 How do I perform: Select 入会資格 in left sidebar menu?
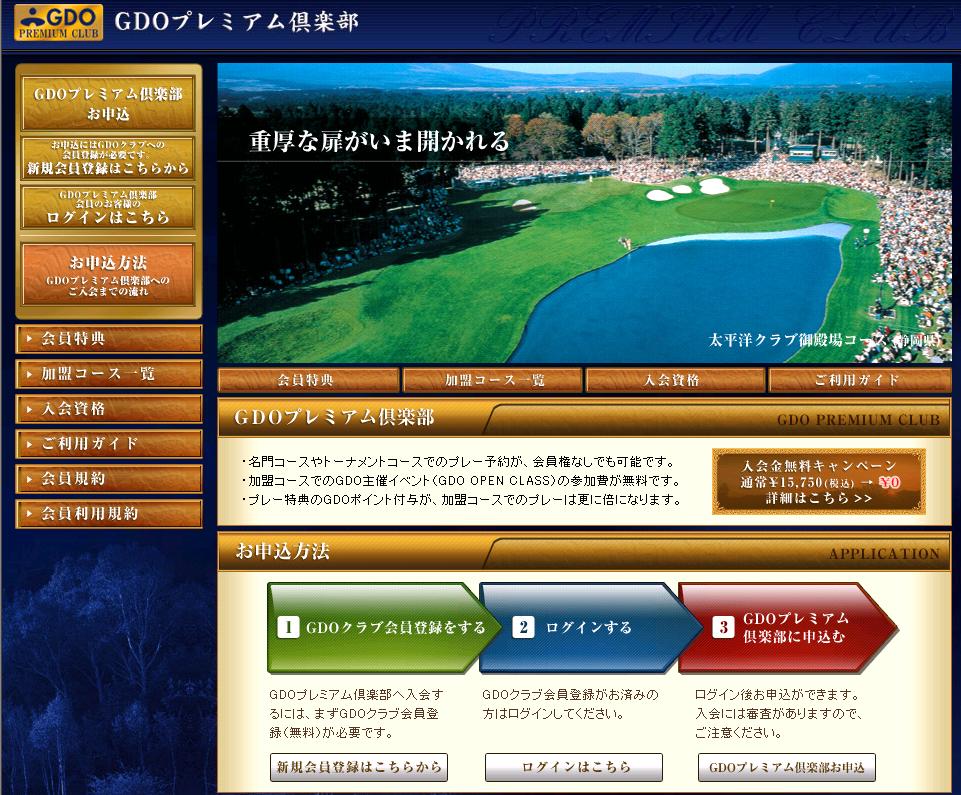point(108,409)
